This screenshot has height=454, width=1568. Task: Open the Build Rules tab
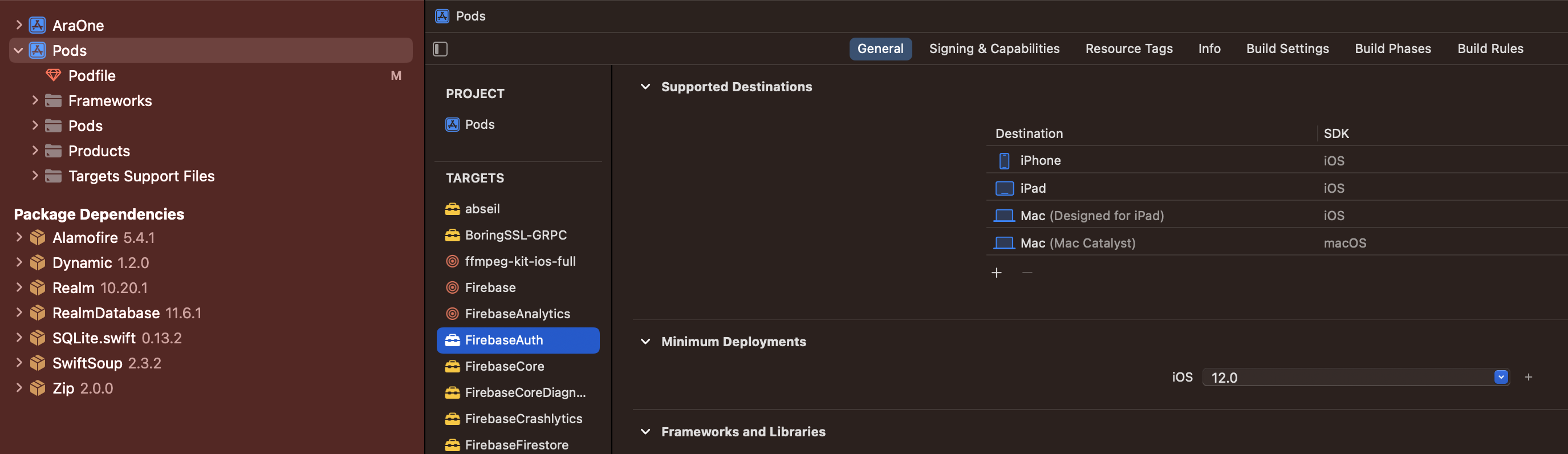[x=1490, y=48]
